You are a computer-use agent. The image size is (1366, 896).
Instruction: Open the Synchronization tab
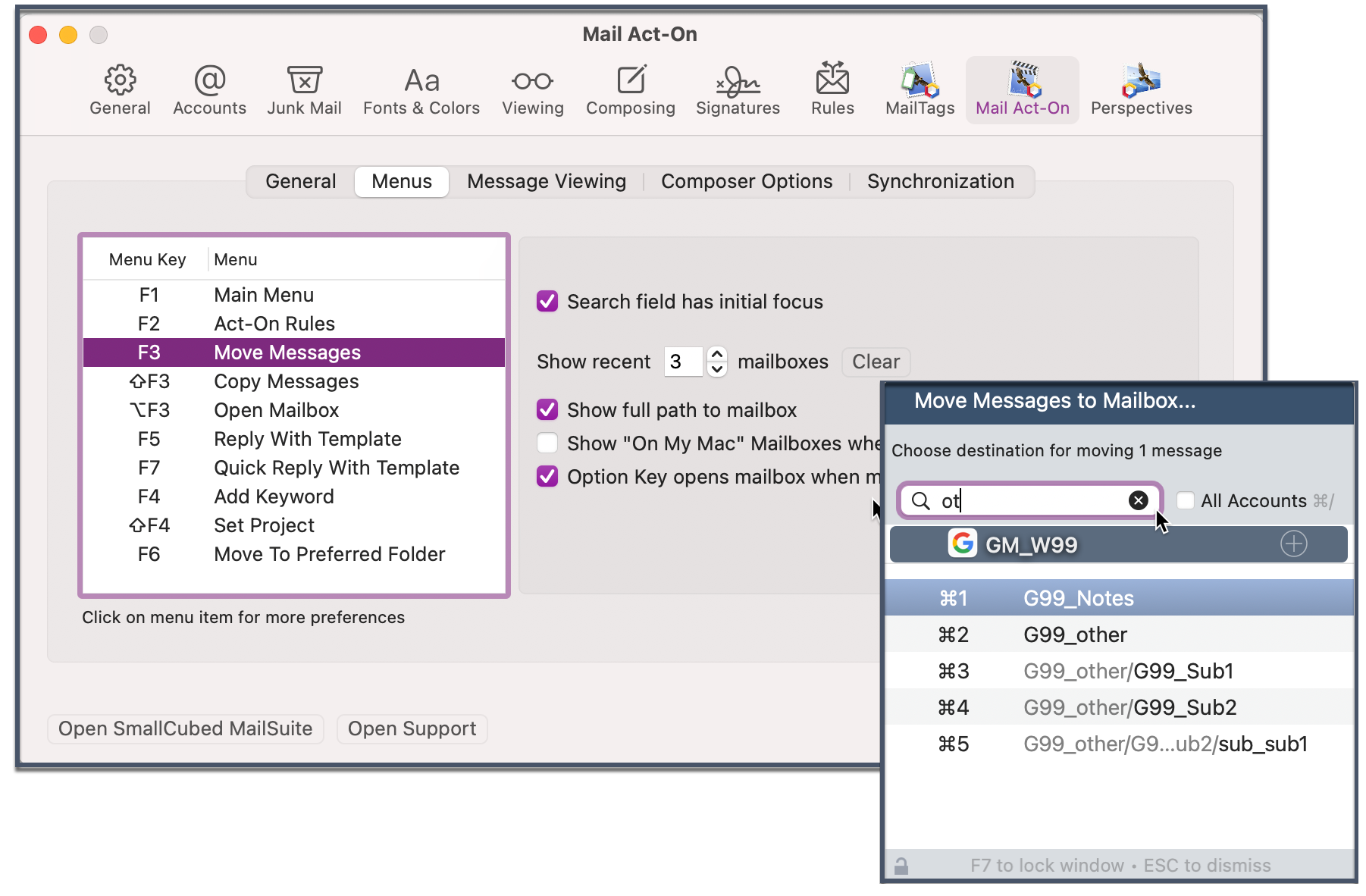[x=941, y=182]
